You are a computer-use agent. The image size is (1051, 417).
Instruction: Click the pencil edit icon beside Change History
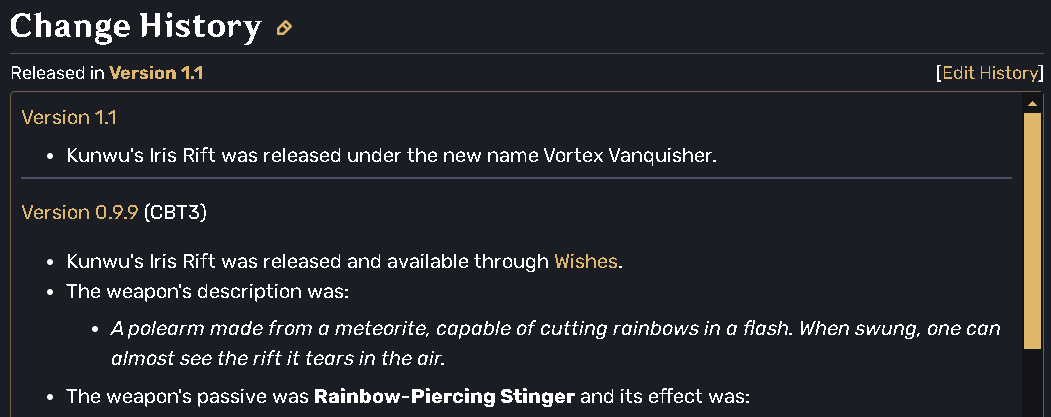(284, 29)
